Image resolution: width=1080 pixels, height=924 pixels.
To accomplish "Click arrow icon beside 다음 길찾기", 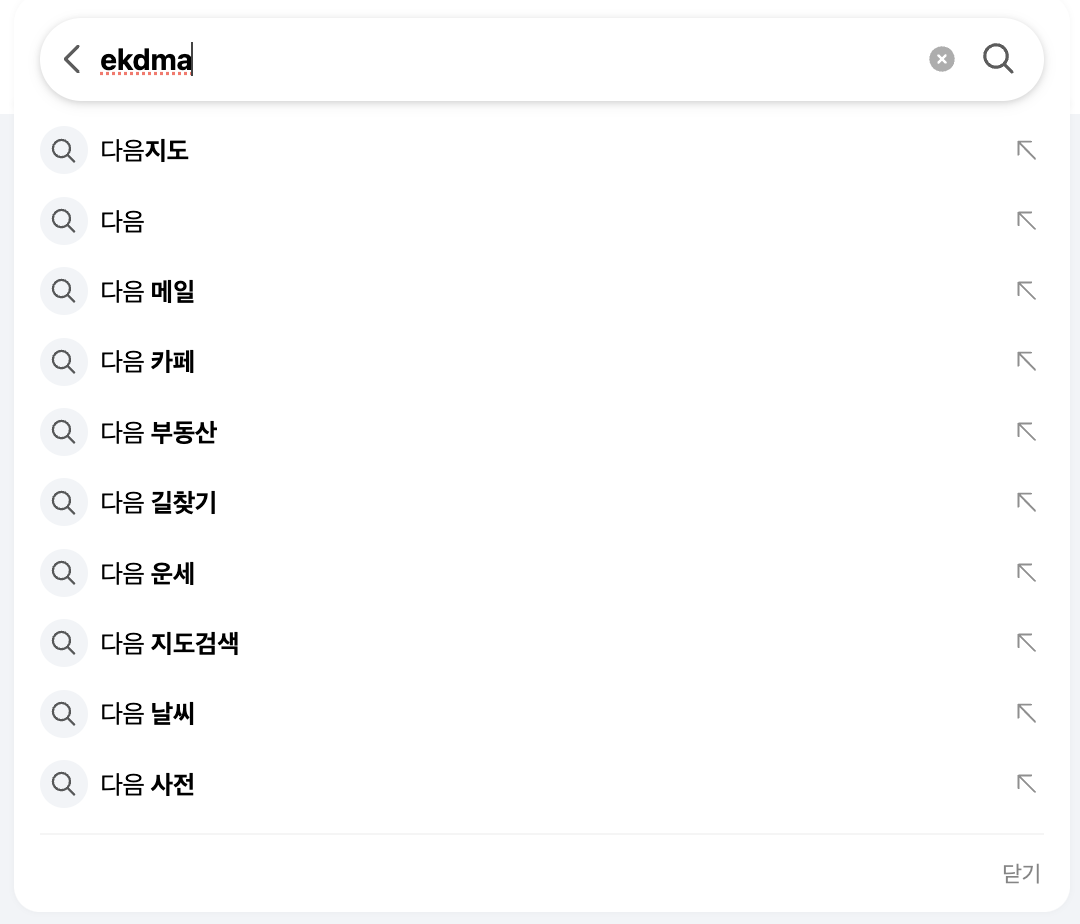I will coord(1026,502).
